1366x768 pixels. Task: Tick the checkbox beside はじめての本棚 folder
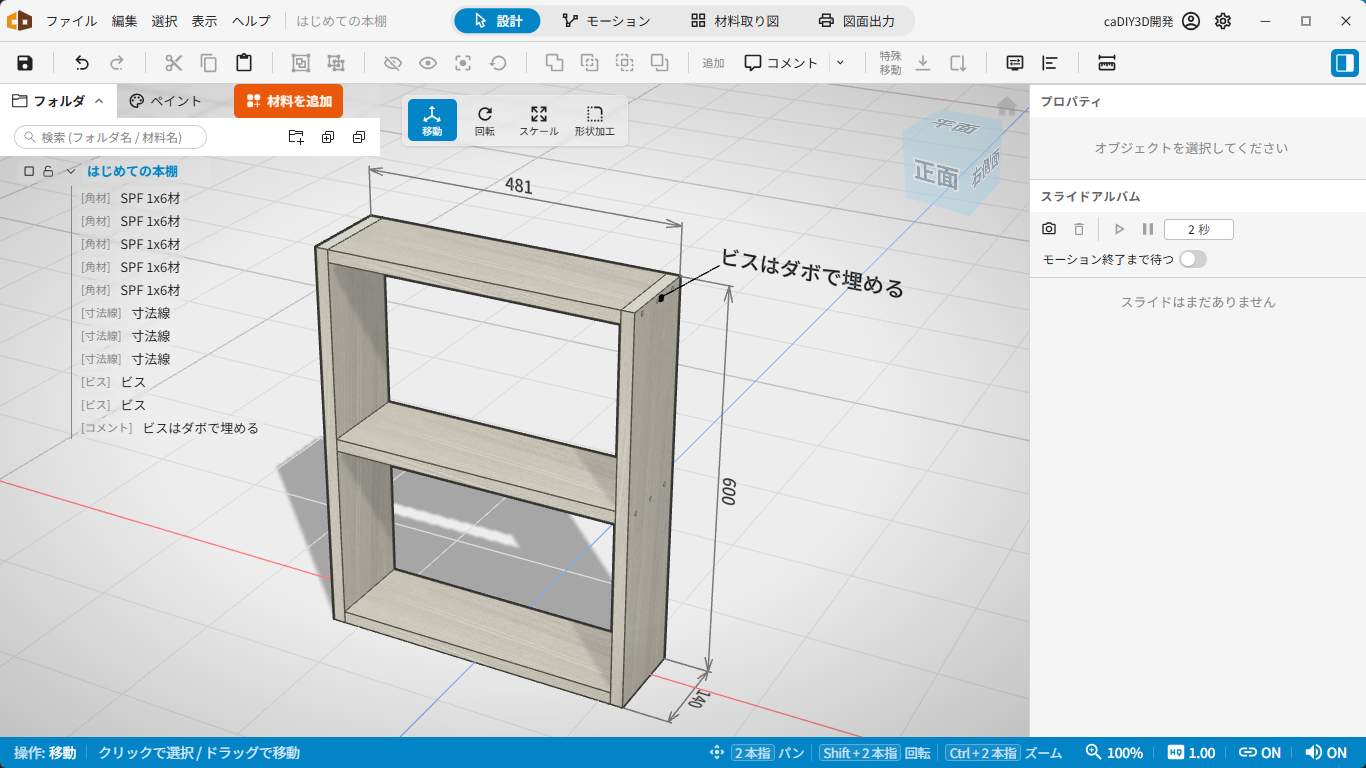point(29,171)
